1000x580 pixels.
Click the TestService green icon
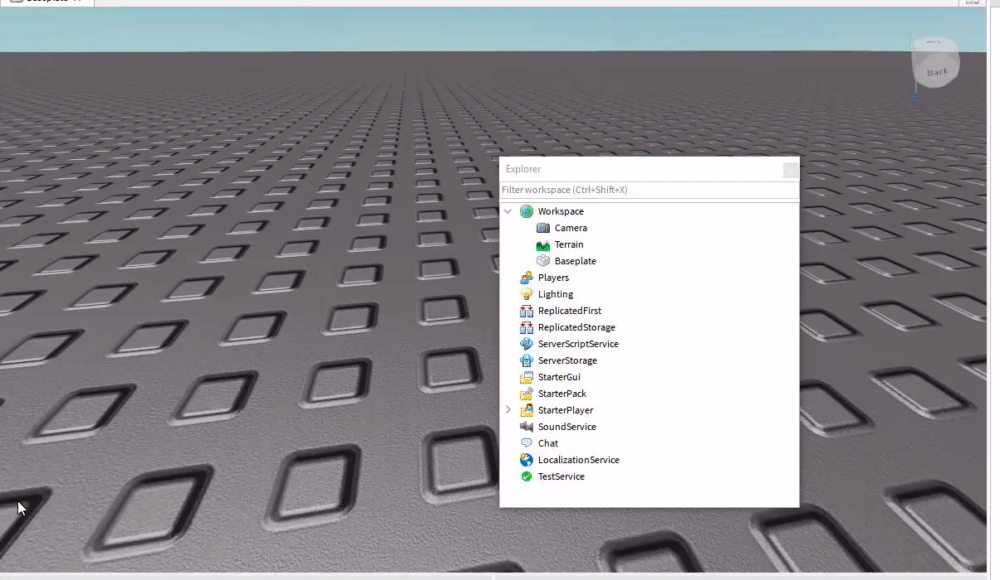(x=526, y=477)
